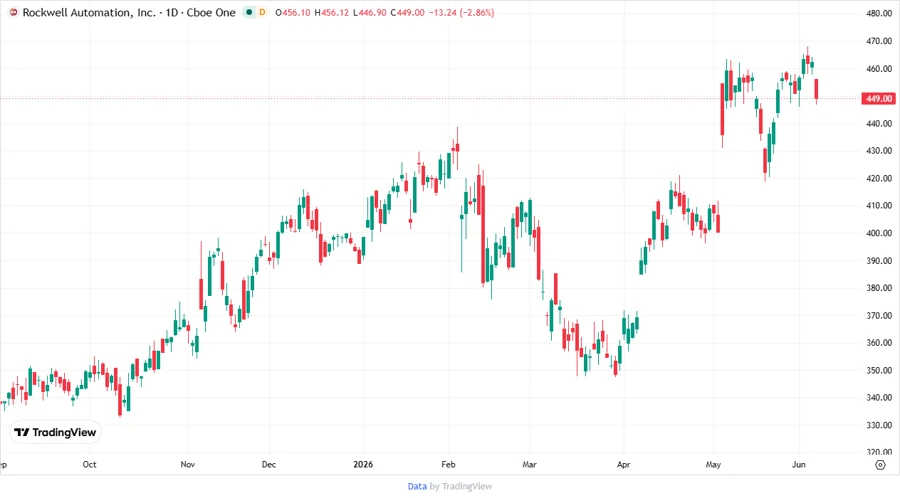Screen dimensions: 900x498
Task: Click the Dec label on time axis
Action: tap(269, 464)
